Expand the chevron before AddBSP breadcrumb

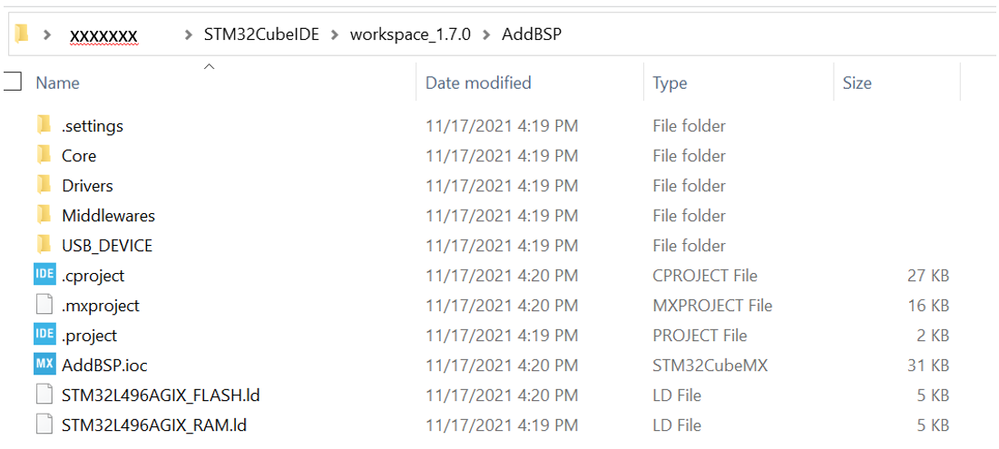(485, 35)
